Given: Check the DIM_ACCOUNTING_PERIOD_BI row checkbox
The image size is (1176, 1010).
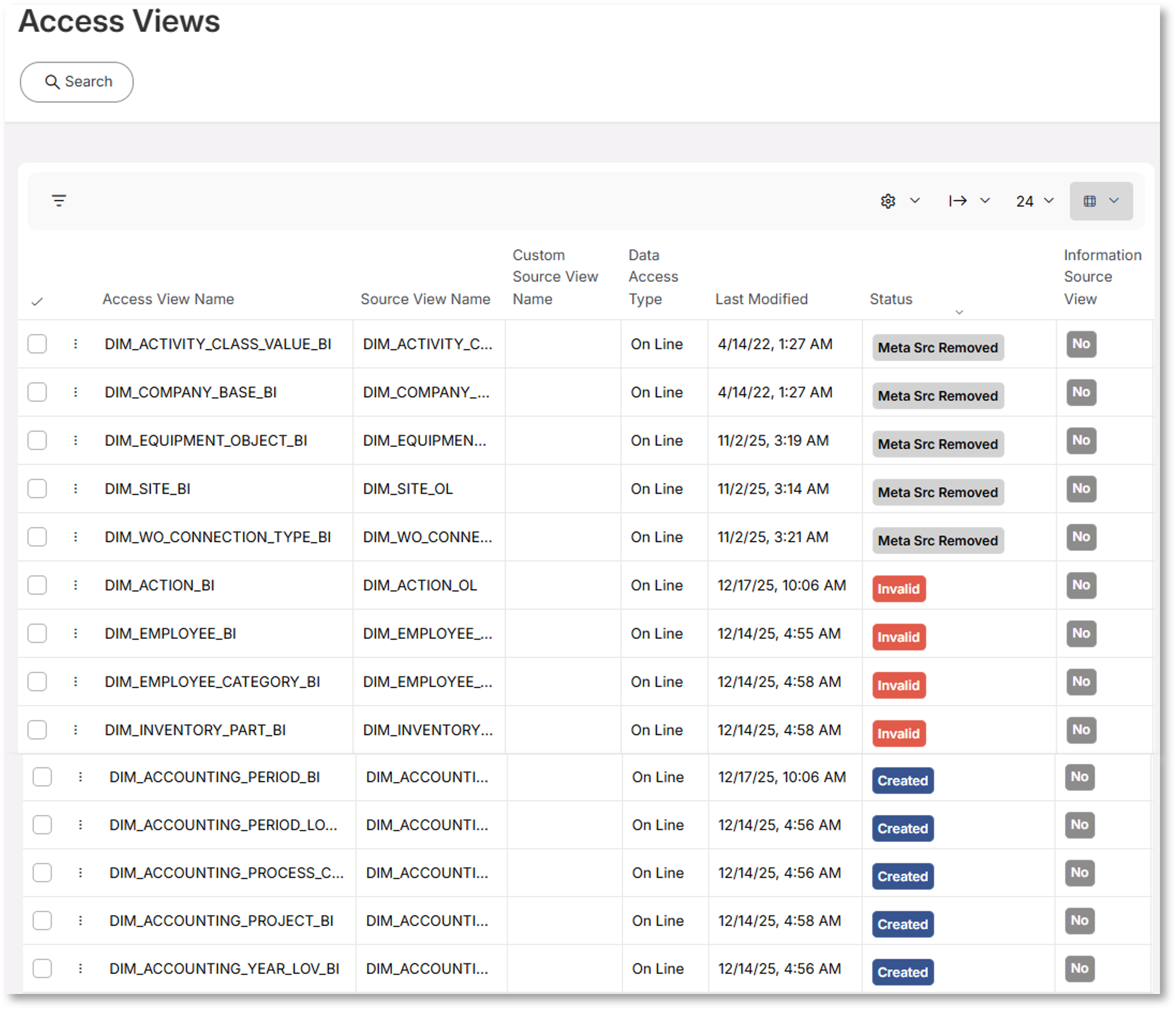Looking at the screenshot, I should (x=42, y=777).
